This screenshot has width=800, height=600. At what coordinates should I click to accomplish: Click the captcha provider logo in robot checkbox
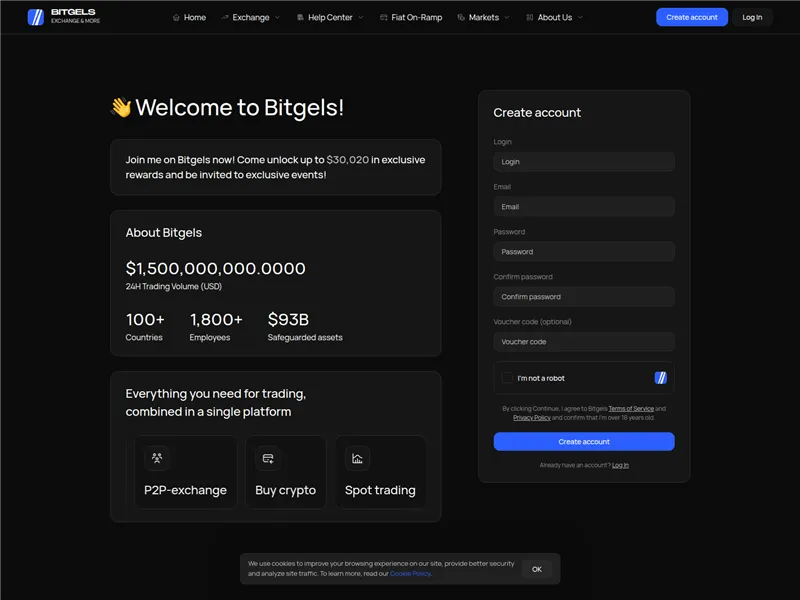coord(660,378)
